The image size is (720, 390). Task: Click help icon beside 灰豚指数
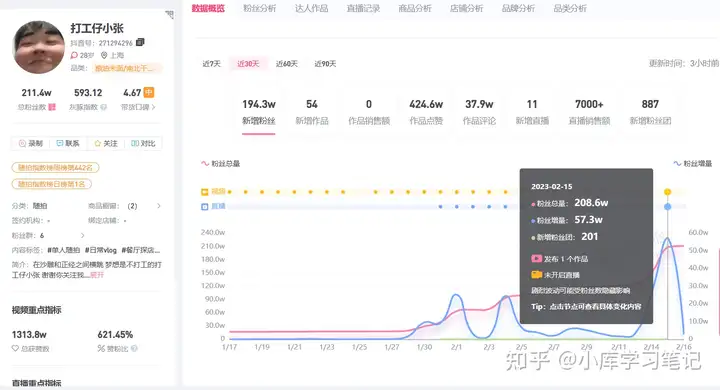click(x=104, y=107)
